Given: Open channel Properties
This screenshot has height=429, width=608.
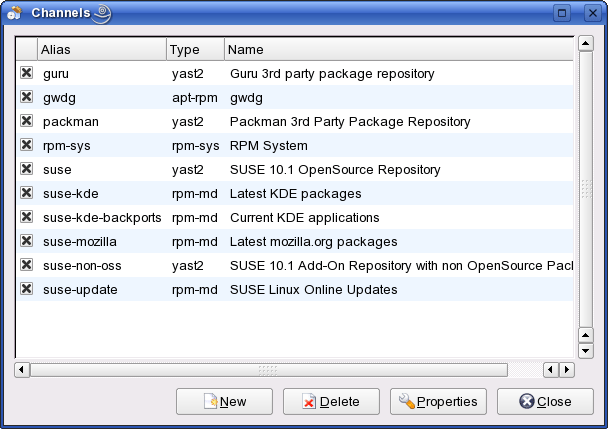Looking at the screenshot, I should point(438,401).
